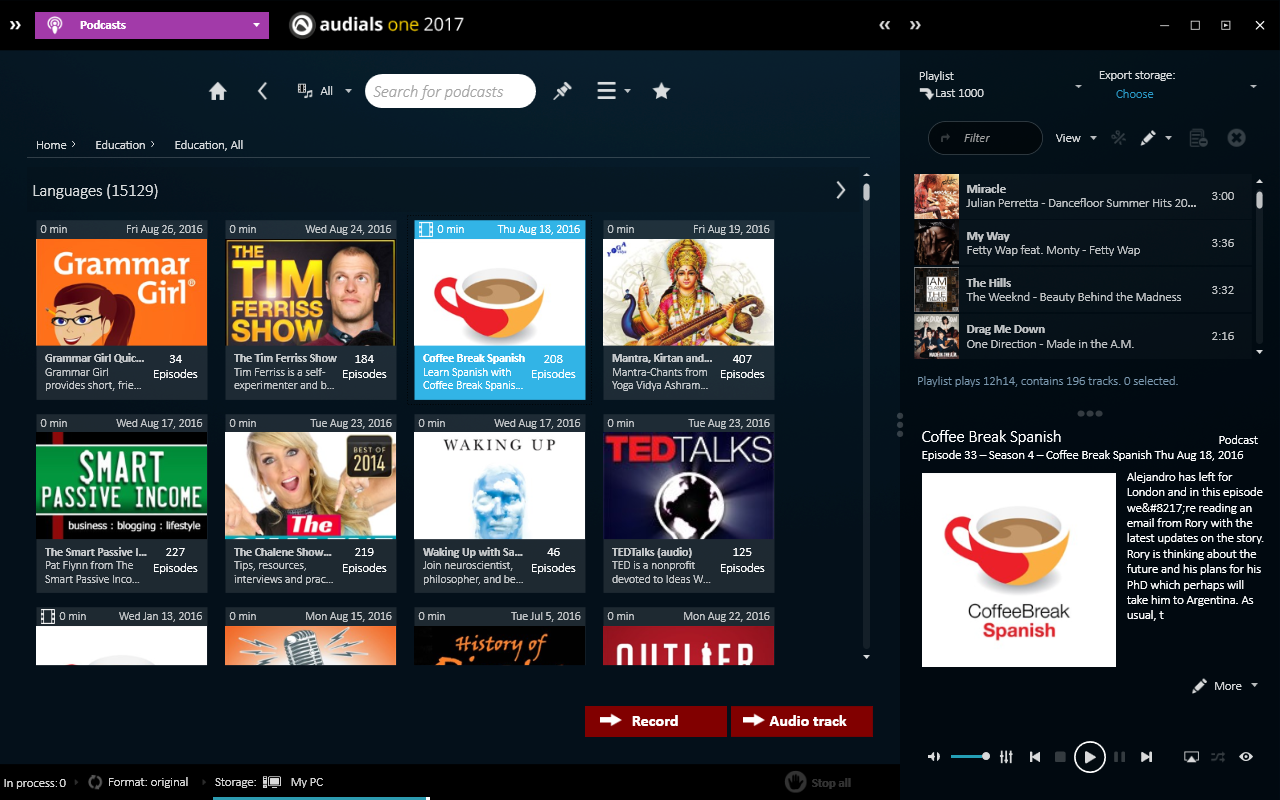Click the picture-in-picture window button
Image resolution: width=1280 pixels, height=800 pixels.
pyautogui.click(x=1226, y=25)
